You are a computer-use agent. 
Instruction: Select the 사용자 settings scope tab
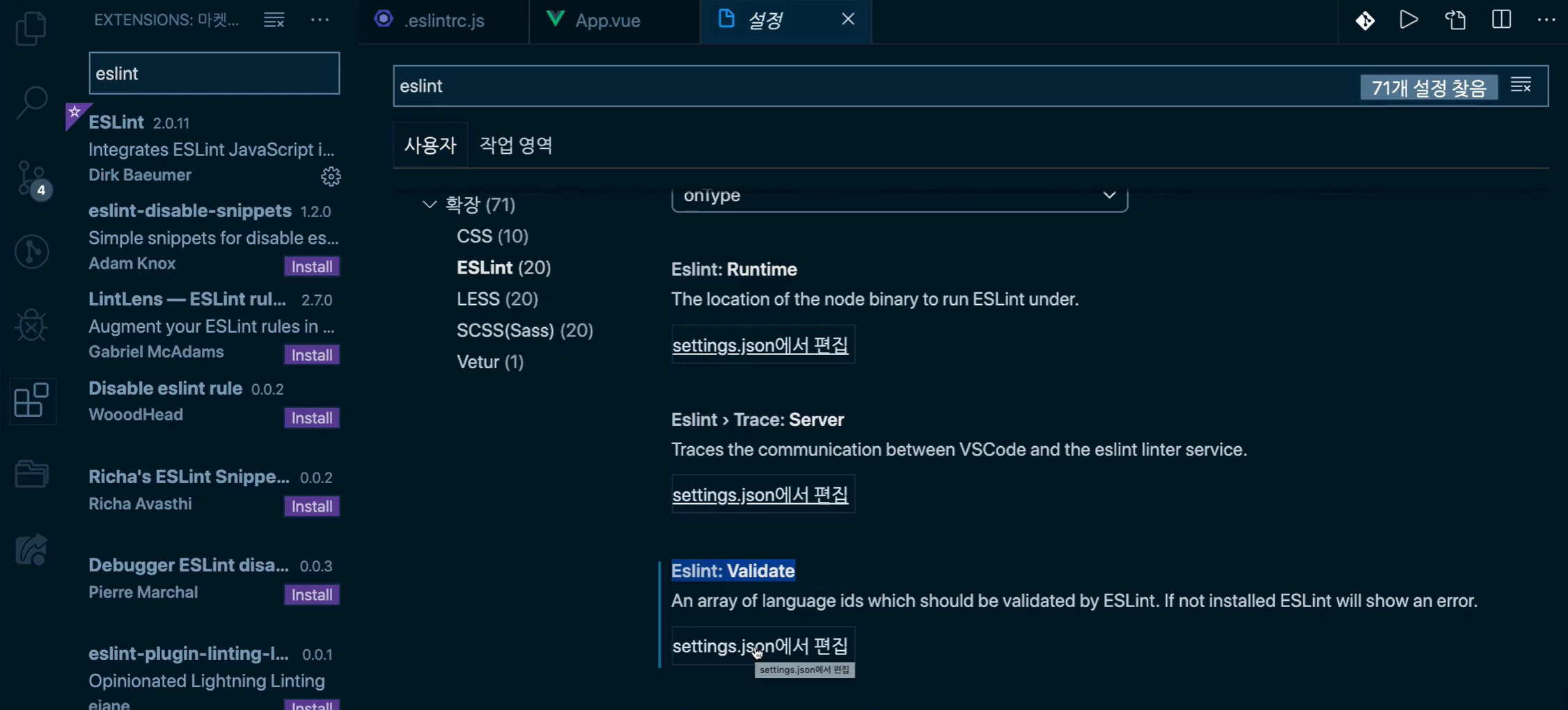pyautogui.click(x=430, y=145)
